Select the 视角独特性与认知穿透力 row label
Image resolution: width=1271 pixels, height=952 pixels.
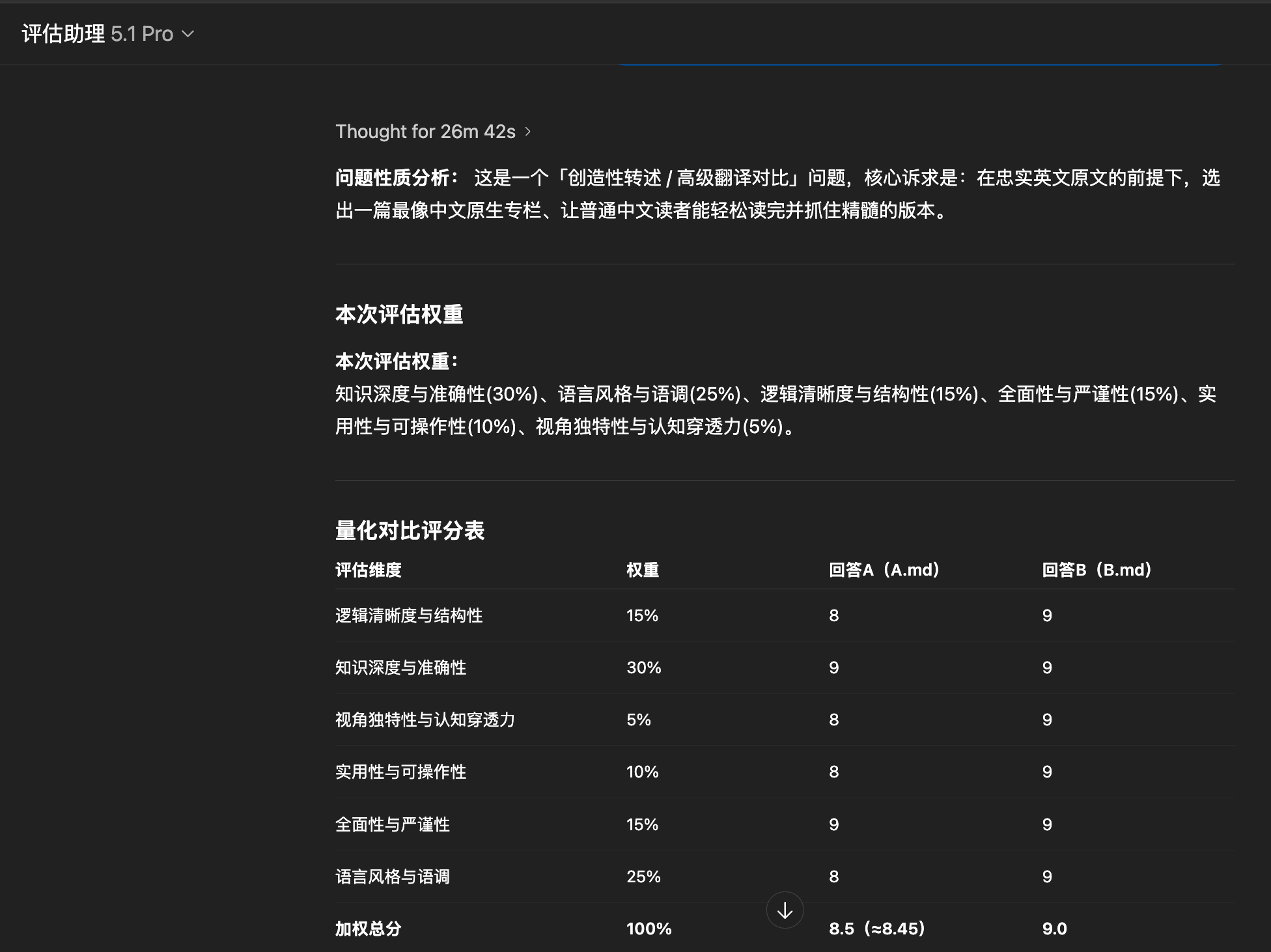(x=425, y=720)
